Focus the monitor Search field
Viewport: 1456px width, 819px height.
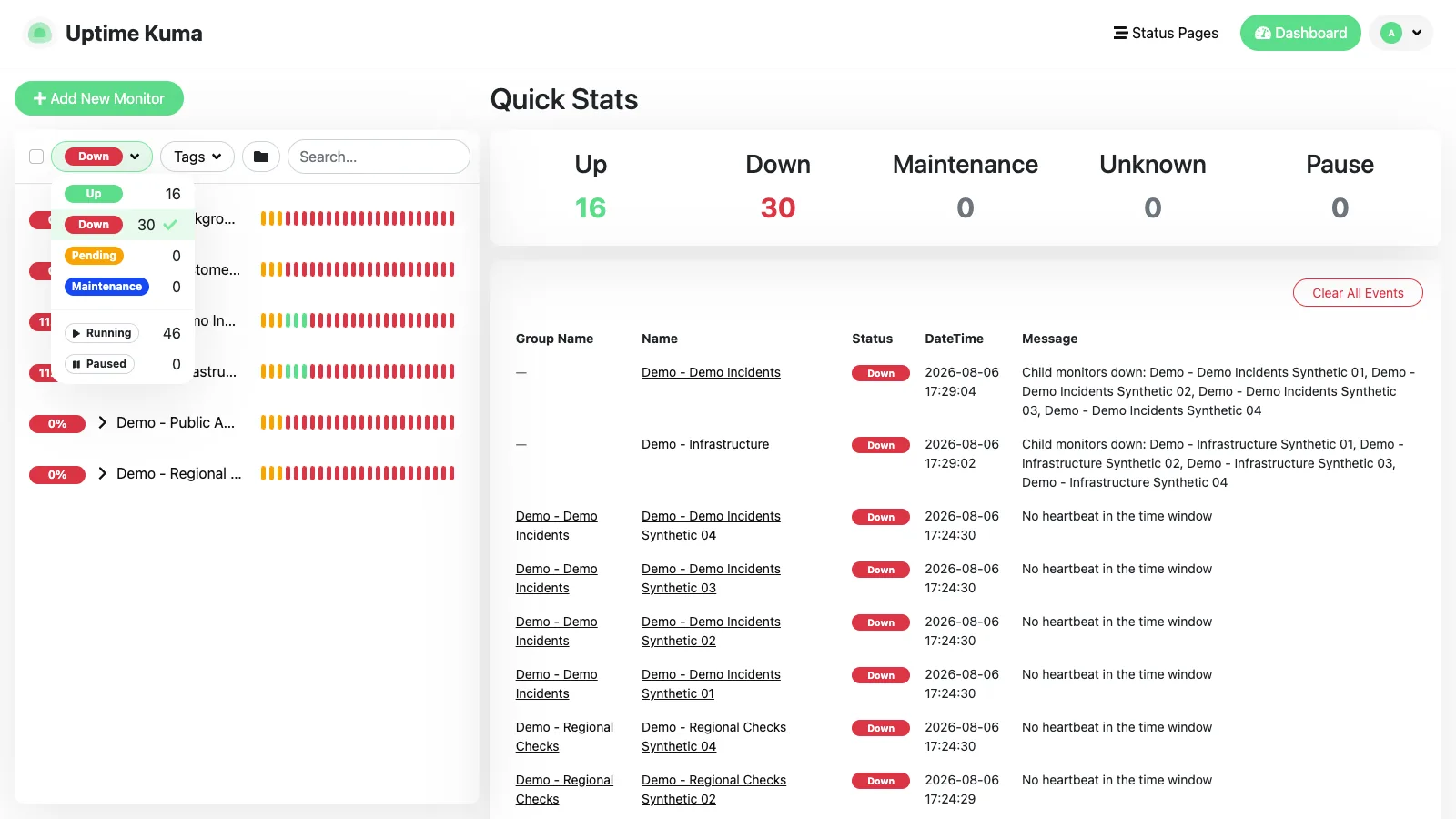click(x=379, y=157)
